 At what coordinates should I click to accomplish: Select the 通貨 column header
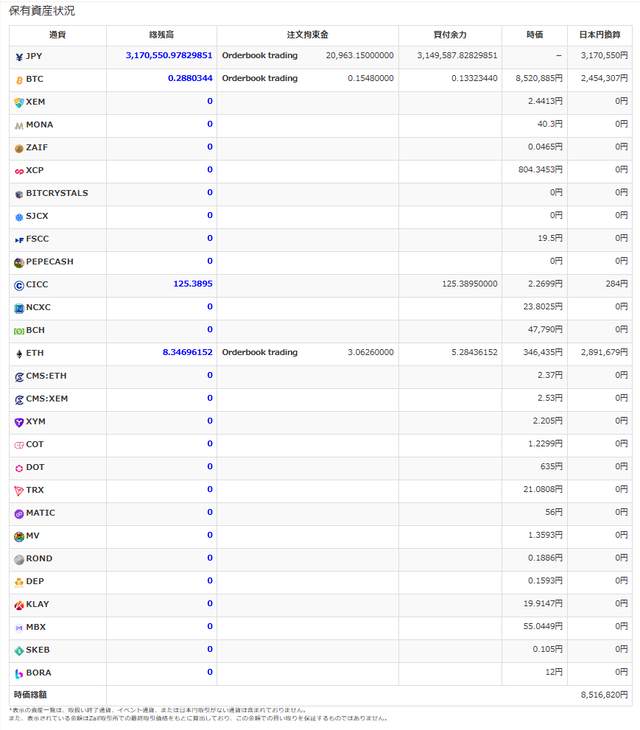(58, 35)
